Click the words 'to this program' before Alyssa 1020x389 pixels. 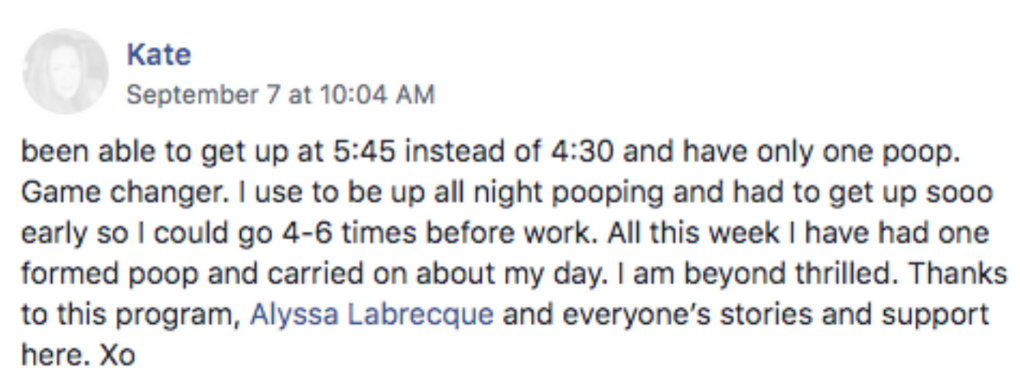pos(132,316)
